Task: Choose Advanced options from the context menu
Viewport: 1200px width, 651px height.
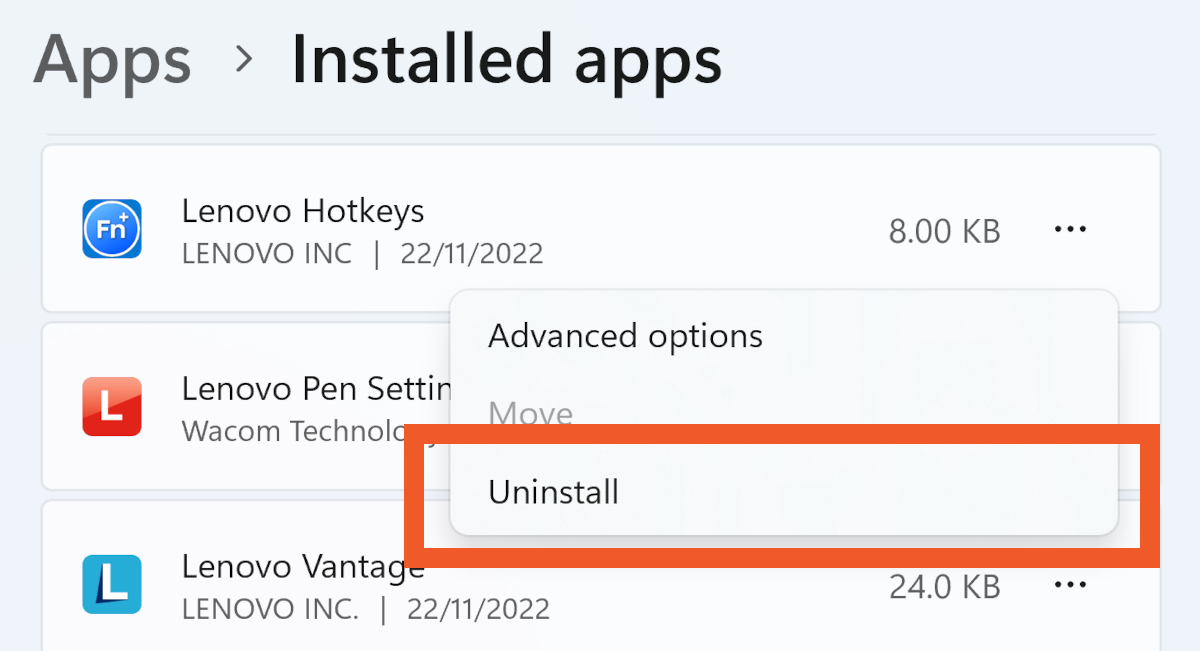Action: coord(625,336)
